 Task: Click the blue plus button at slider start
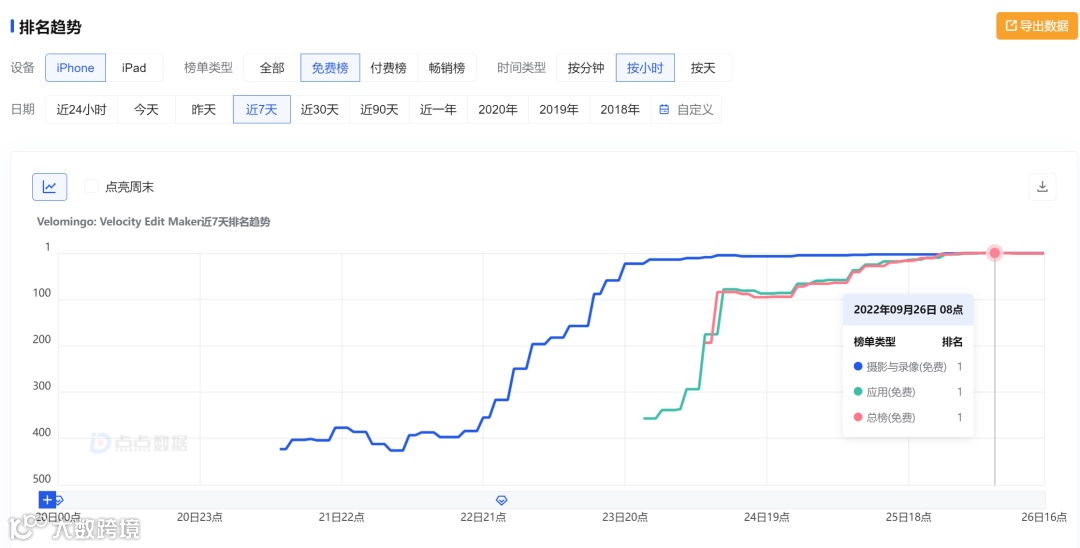click(47, 500)
